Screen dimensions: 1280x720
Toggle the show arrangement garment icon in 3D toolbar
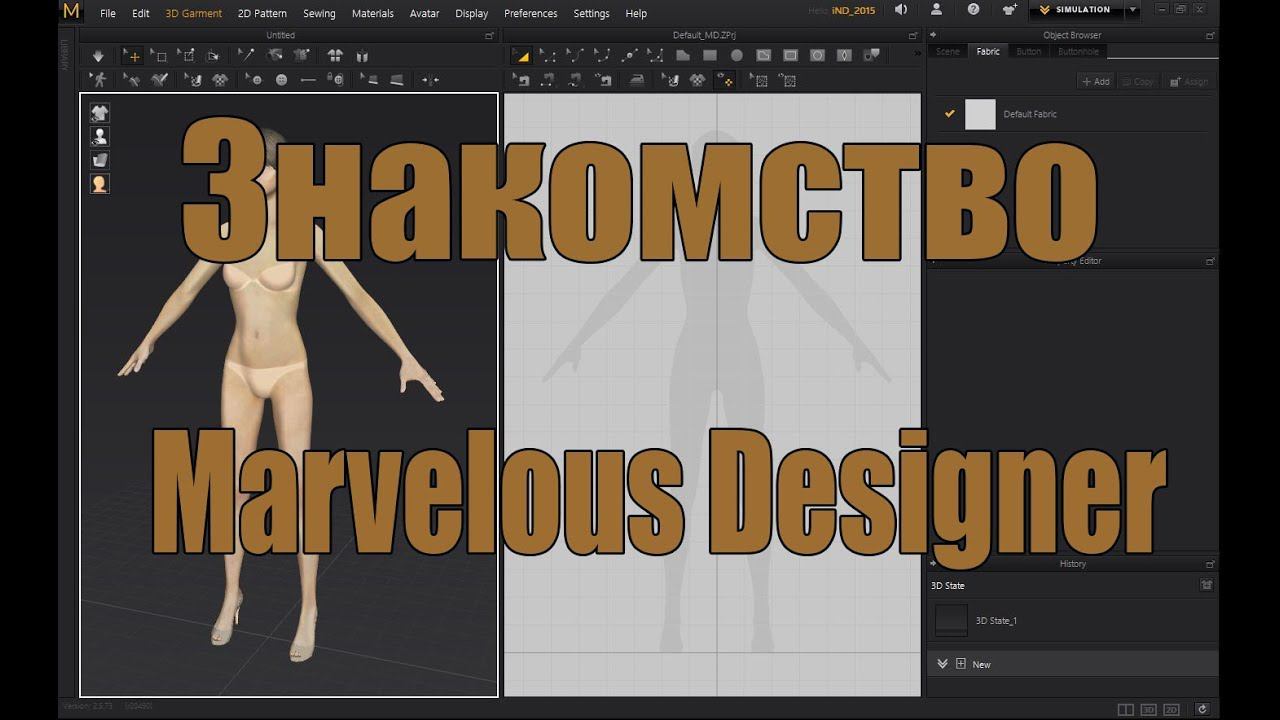[x=334, y=56]
